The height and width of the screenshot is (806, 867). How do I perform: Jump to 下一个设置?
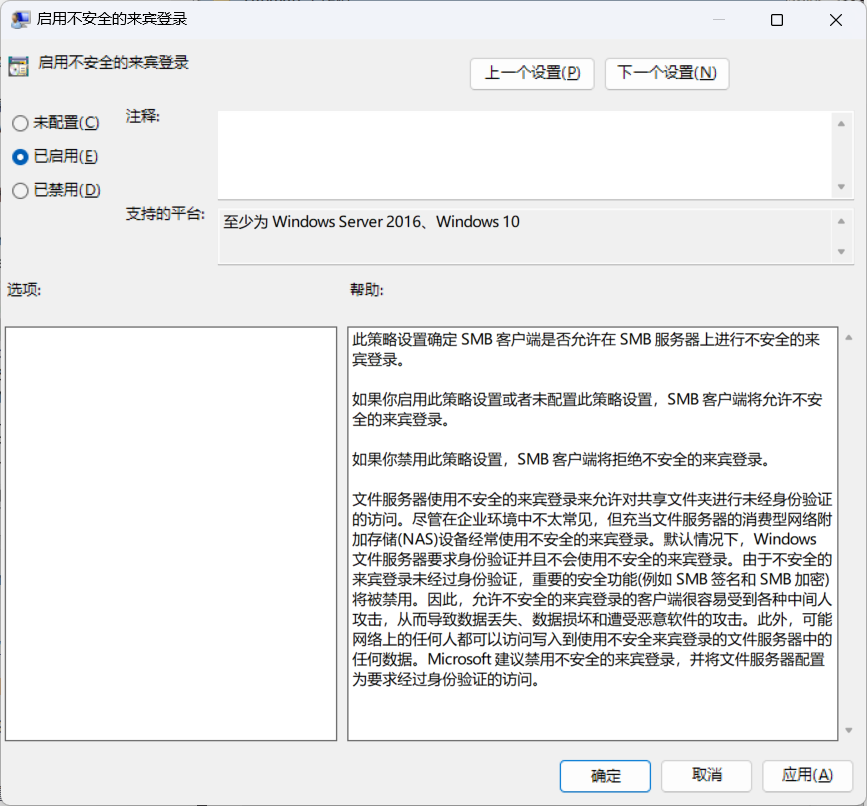click(667, 73)
